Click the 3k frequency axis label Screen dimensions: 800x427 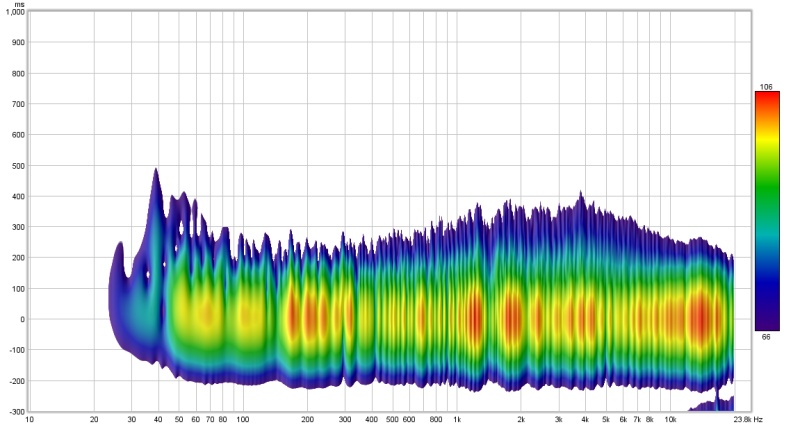pos(559,420)
